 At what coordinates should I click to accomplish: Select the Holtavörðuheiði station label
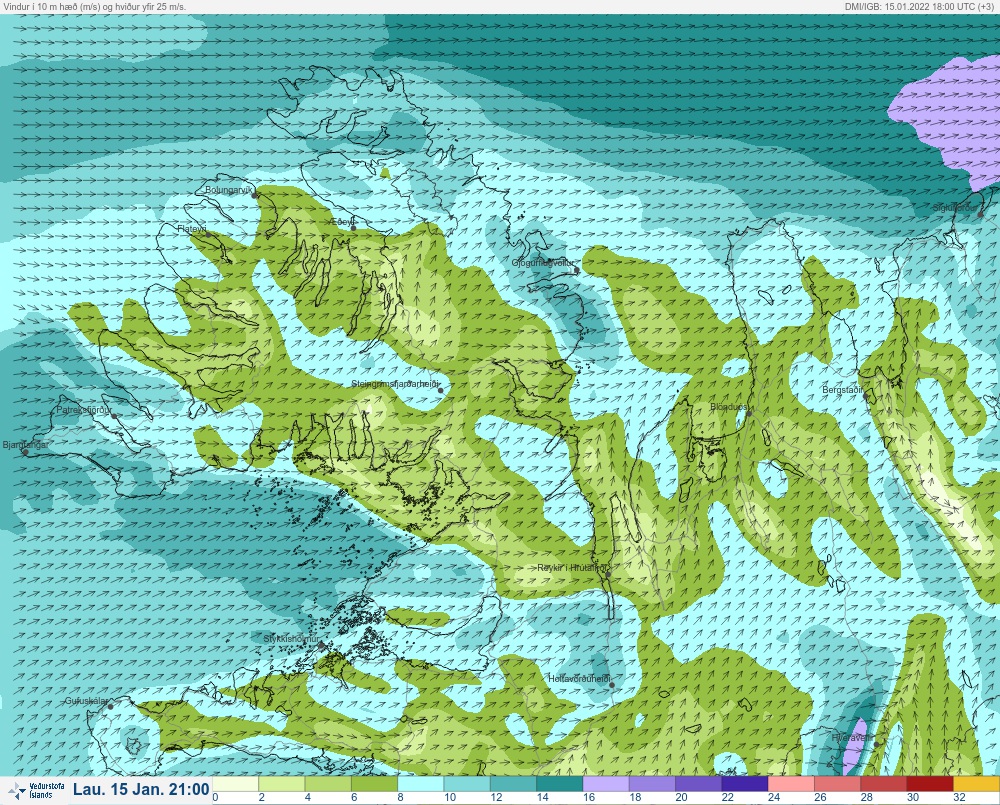[580, 679]
